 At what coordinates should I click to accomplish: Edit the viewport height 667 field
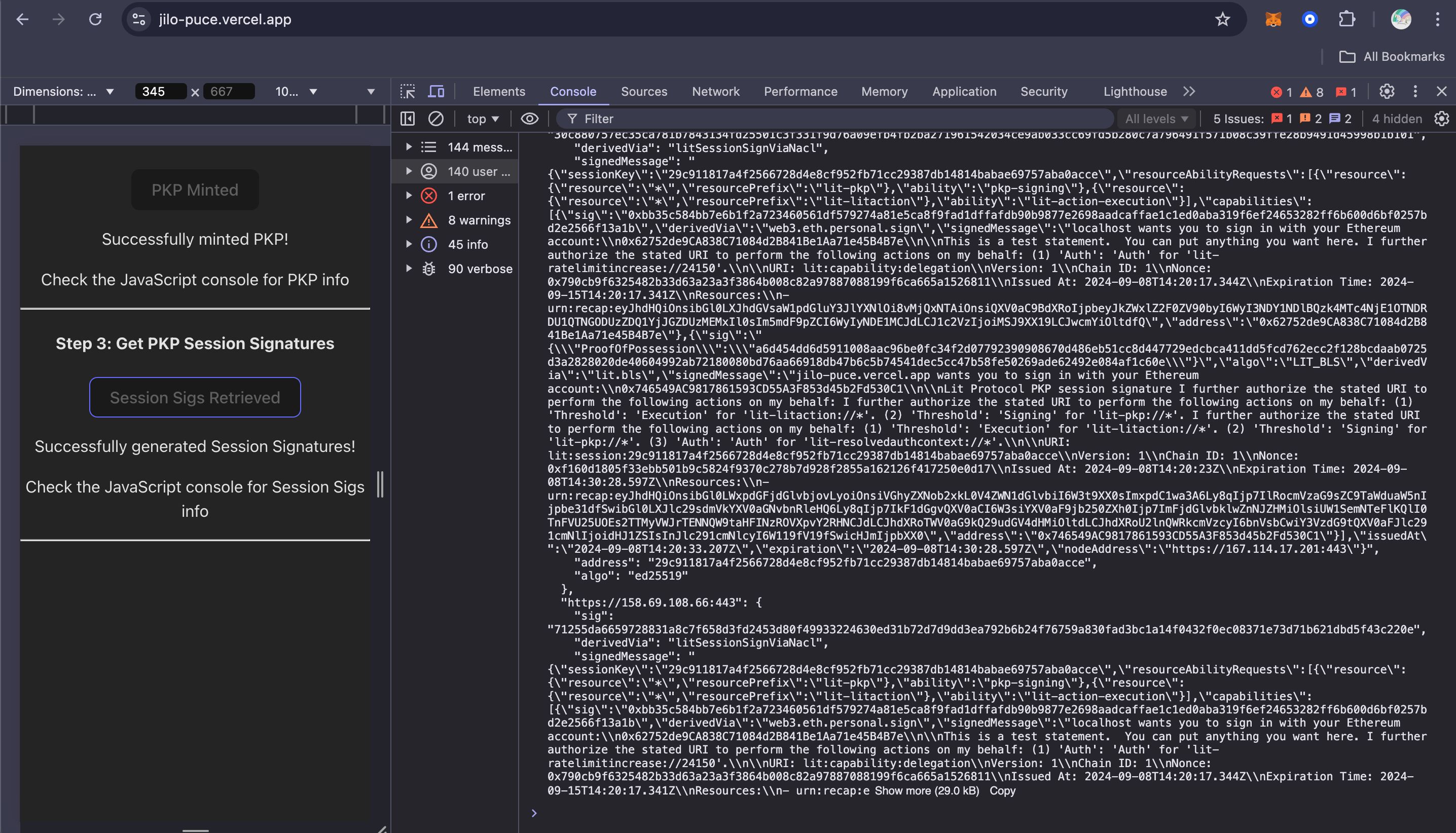click(x=229, y=92)
